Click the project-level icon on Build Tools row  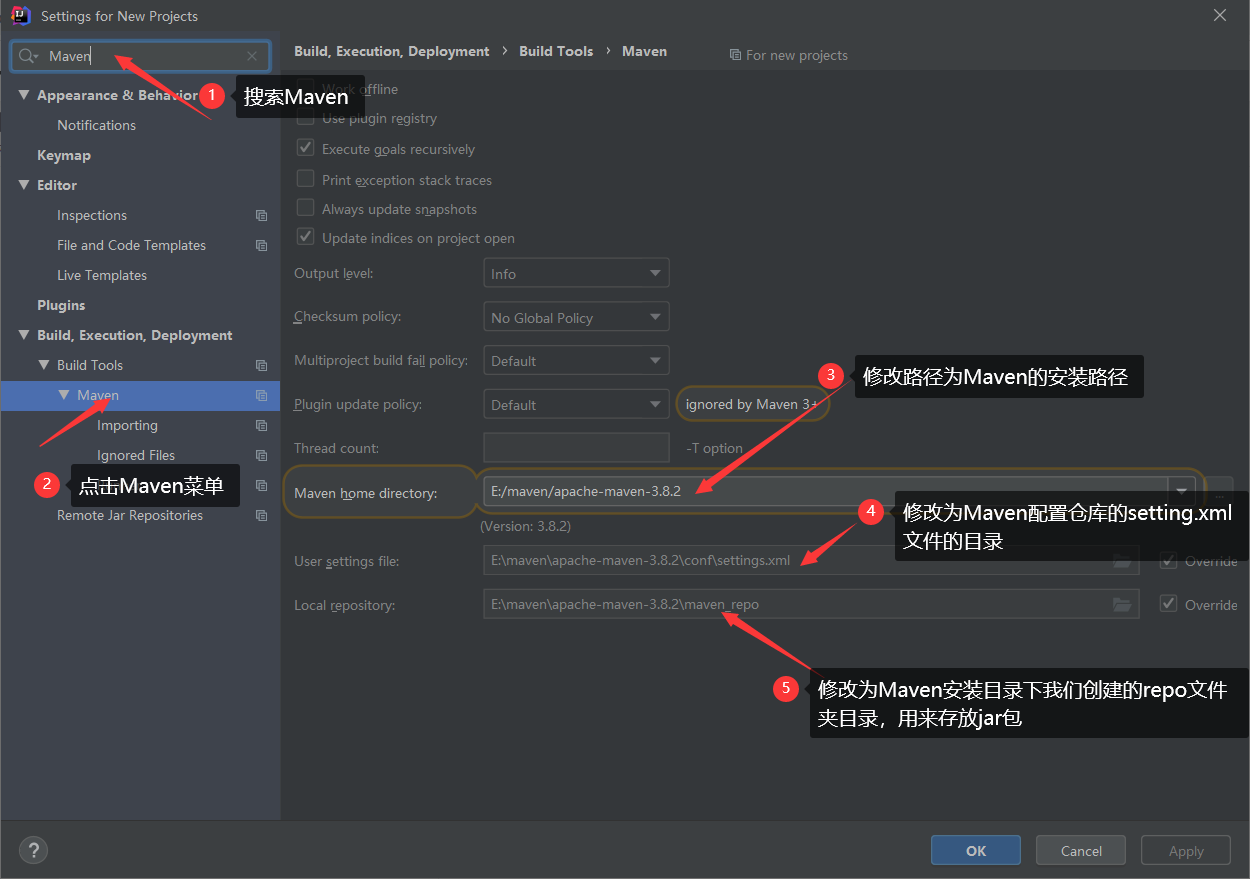tap(261, 366)
